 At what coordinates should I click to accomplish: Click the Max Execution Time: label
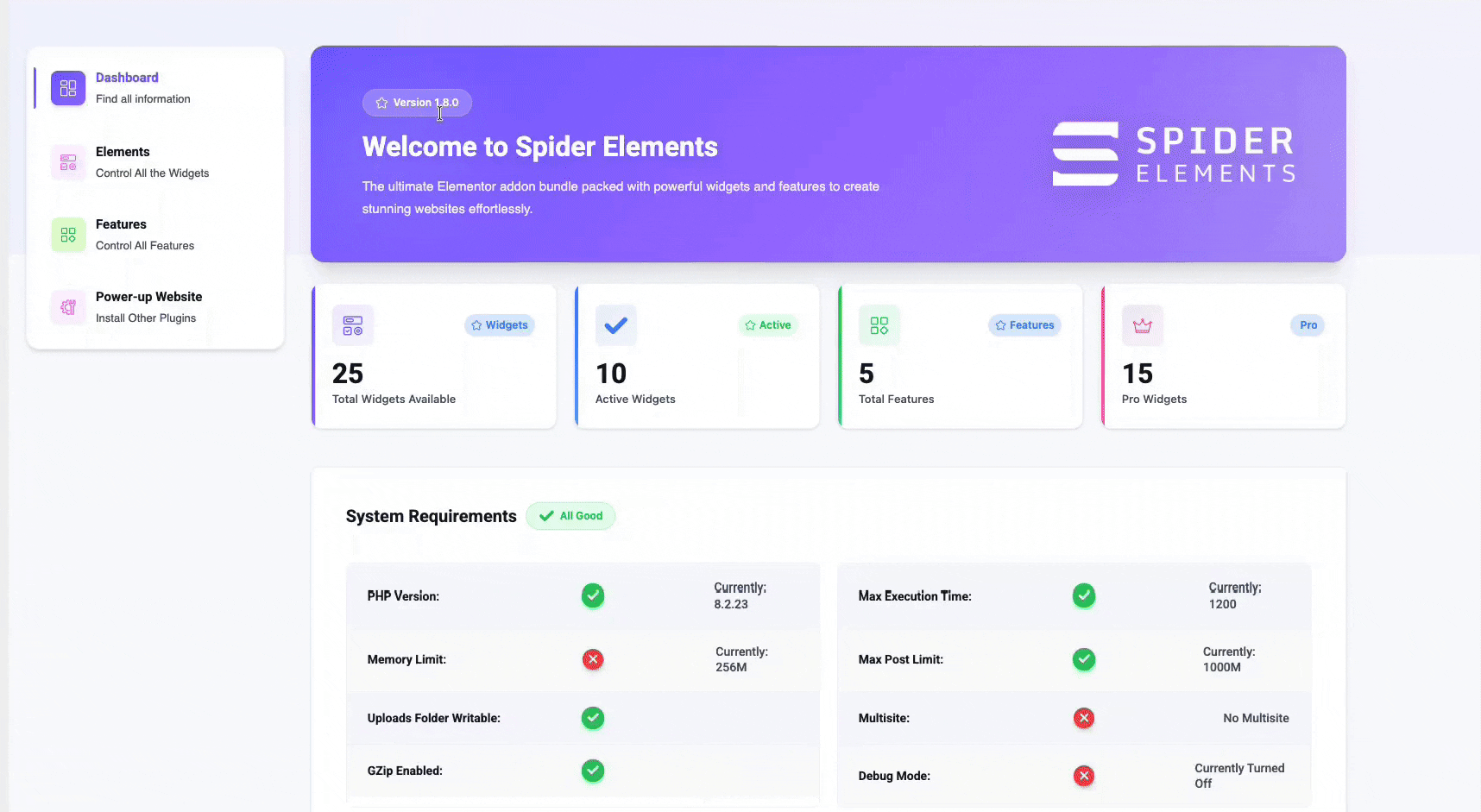coord(915,596)
